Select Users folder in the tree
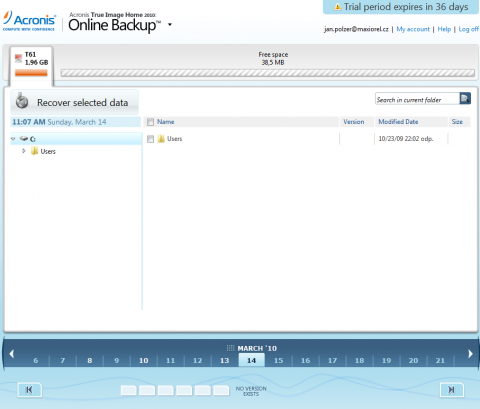The width and height of the screenshot is (480, 409). (48, 151)
